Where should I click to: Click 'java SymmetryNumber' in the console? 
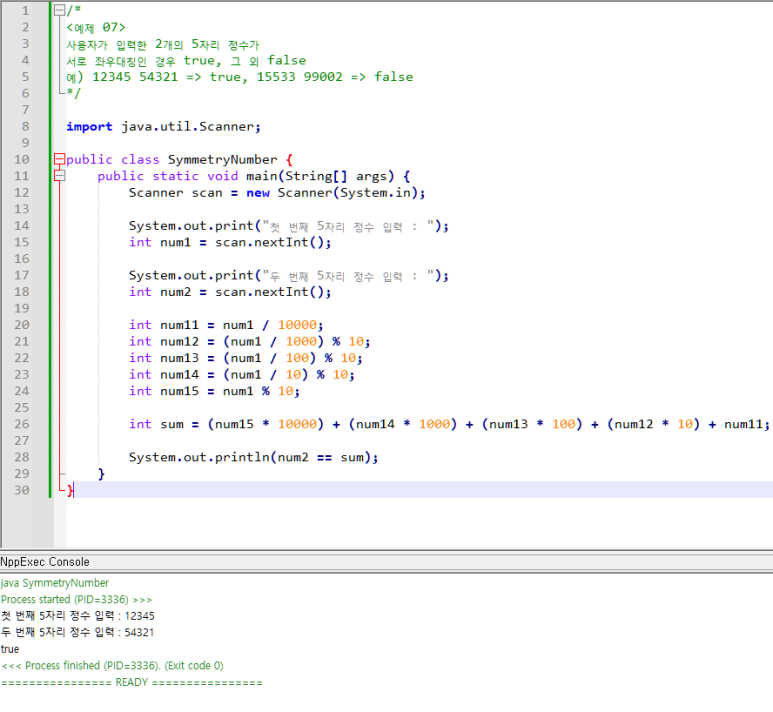(55, 583)
